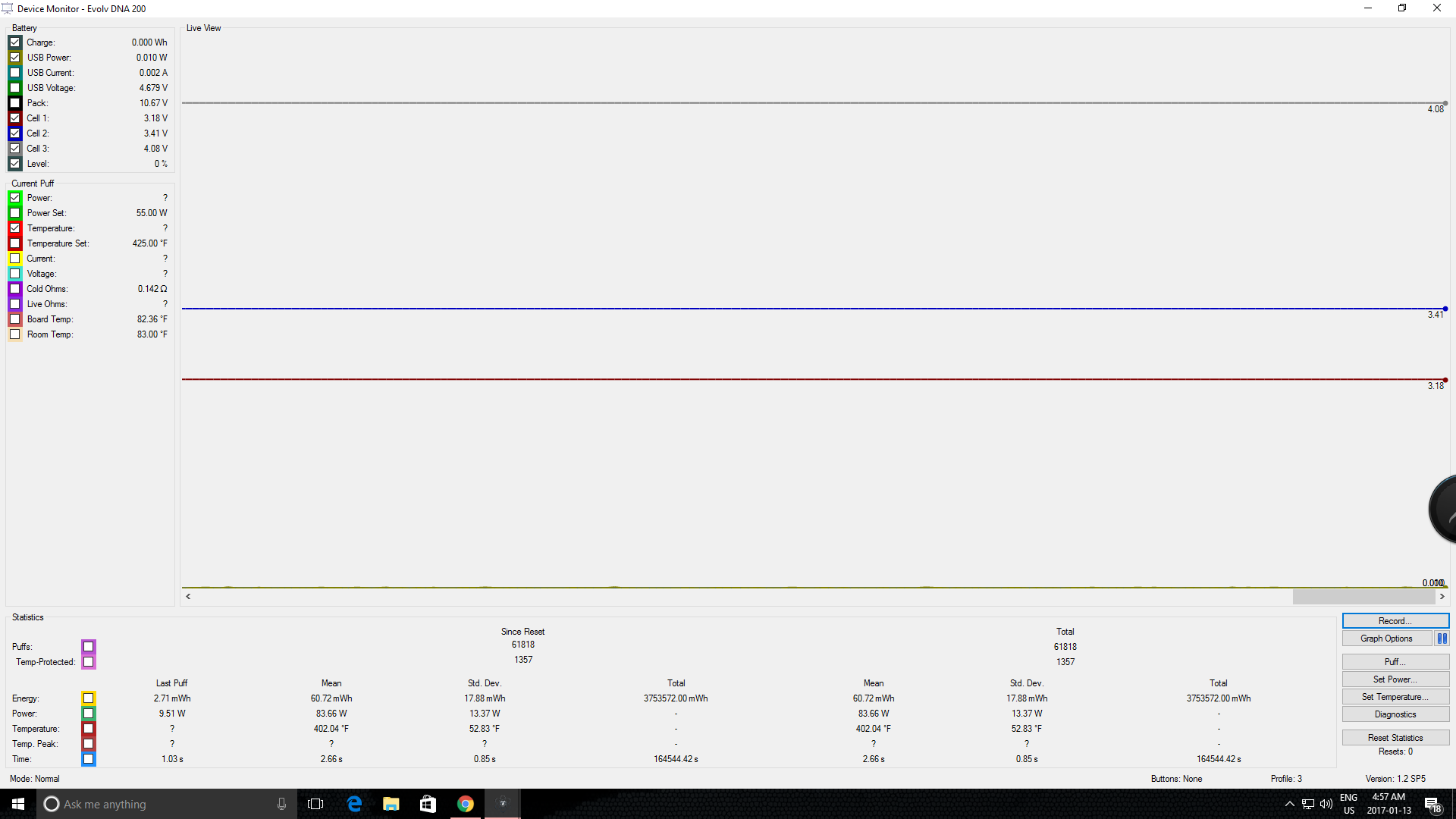Enable the USB Voltage checkbox
This screenshot has height=819, width=1456.
pyautogui.click(x=15, y=88)
